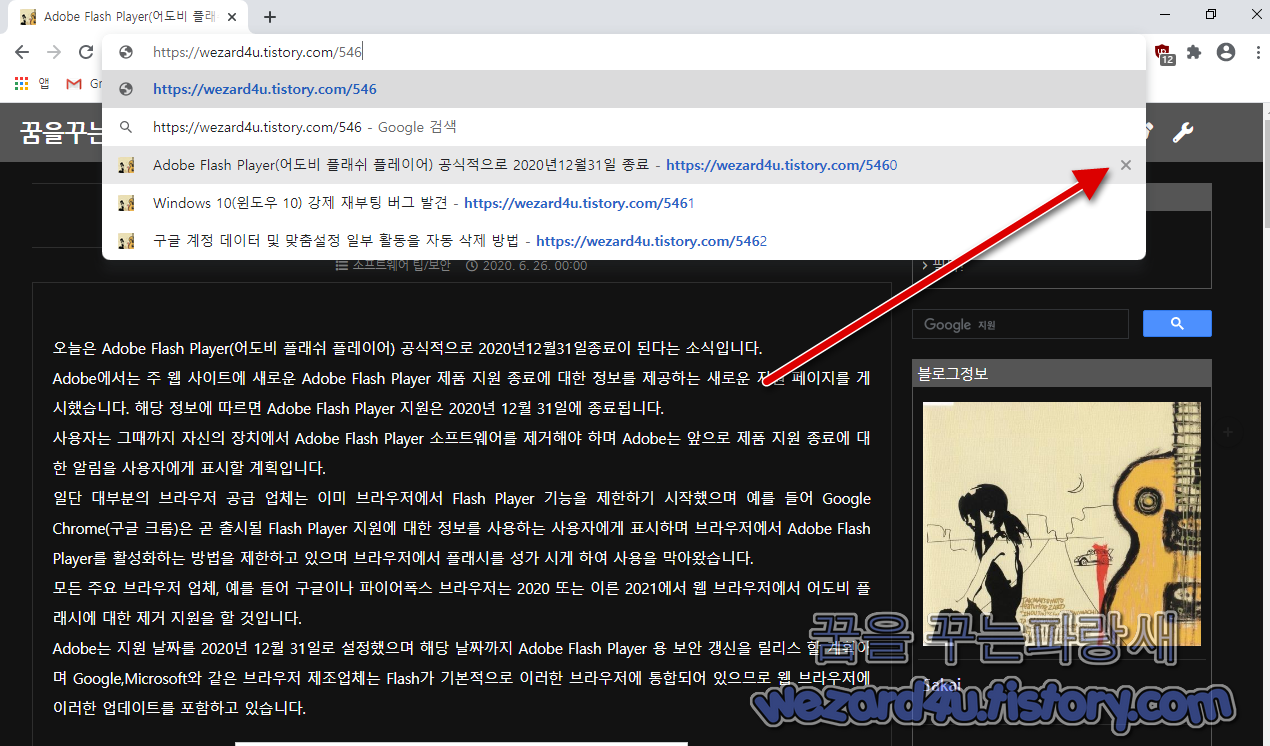Open the blog profile illustration image
Screen dimensions: 1270x746
[1062, 524]
